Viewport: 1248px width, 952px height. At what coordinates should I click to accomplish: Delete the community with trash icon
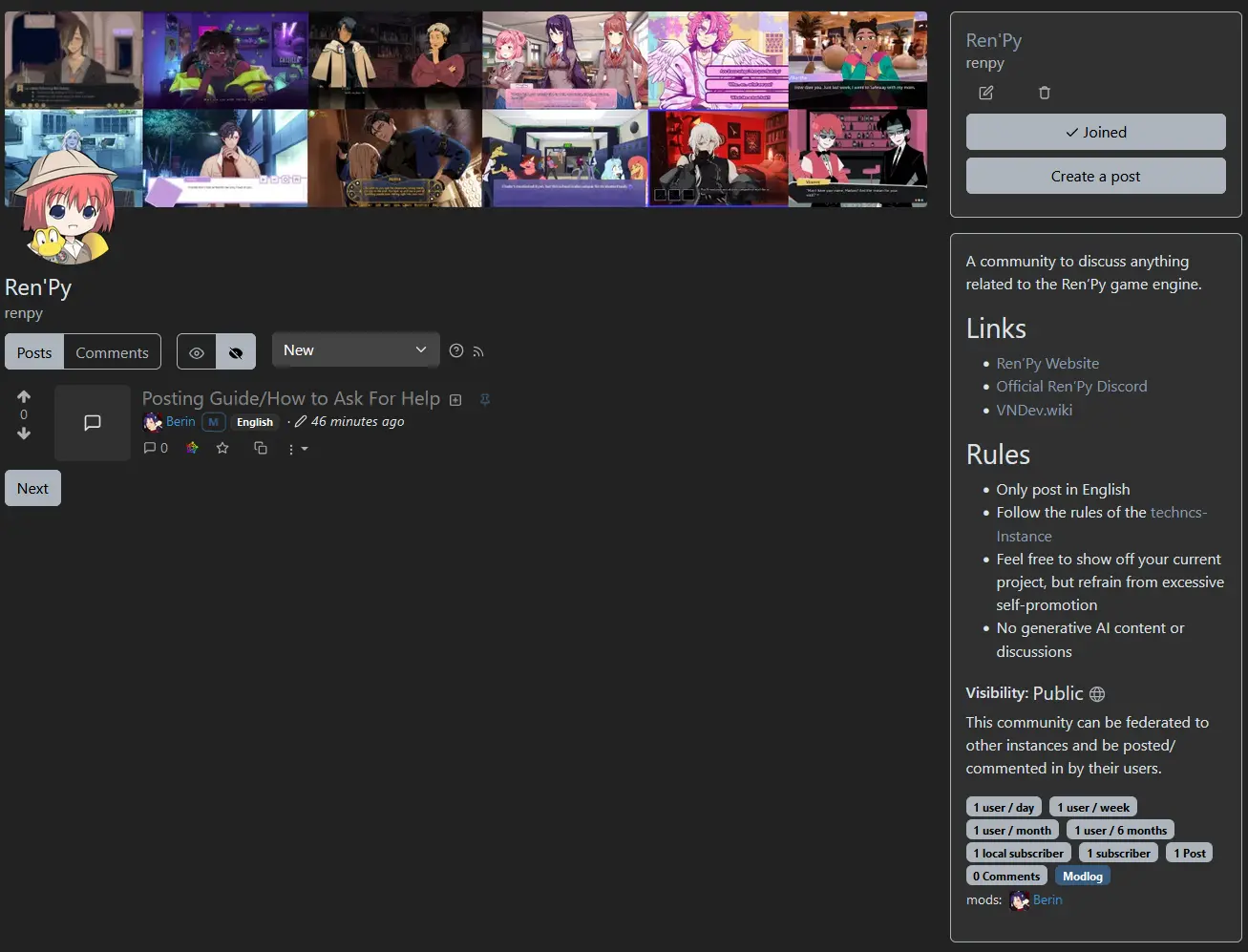click(1045, 93)
